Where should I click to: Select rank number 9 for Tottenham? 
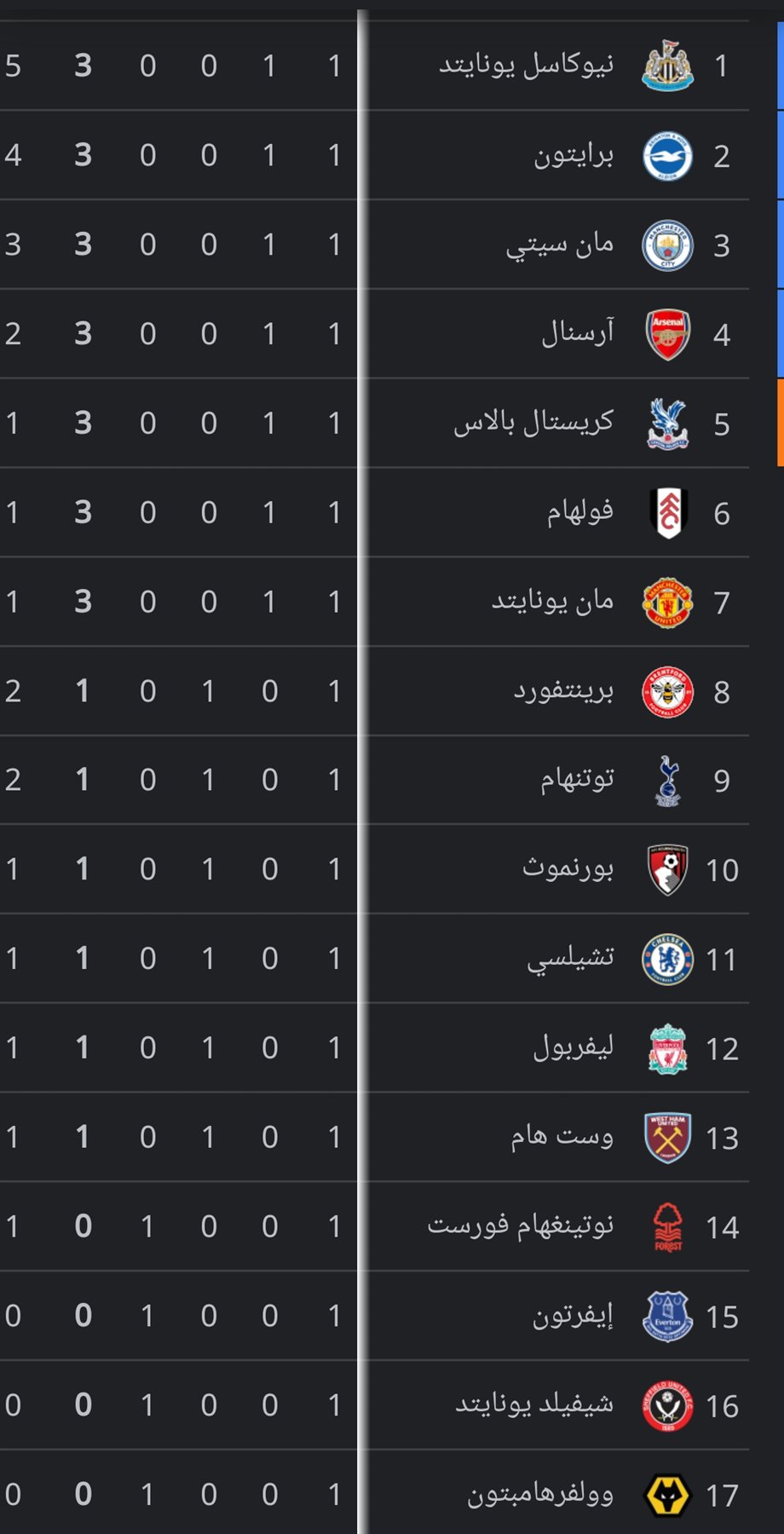tap(722, 781)
